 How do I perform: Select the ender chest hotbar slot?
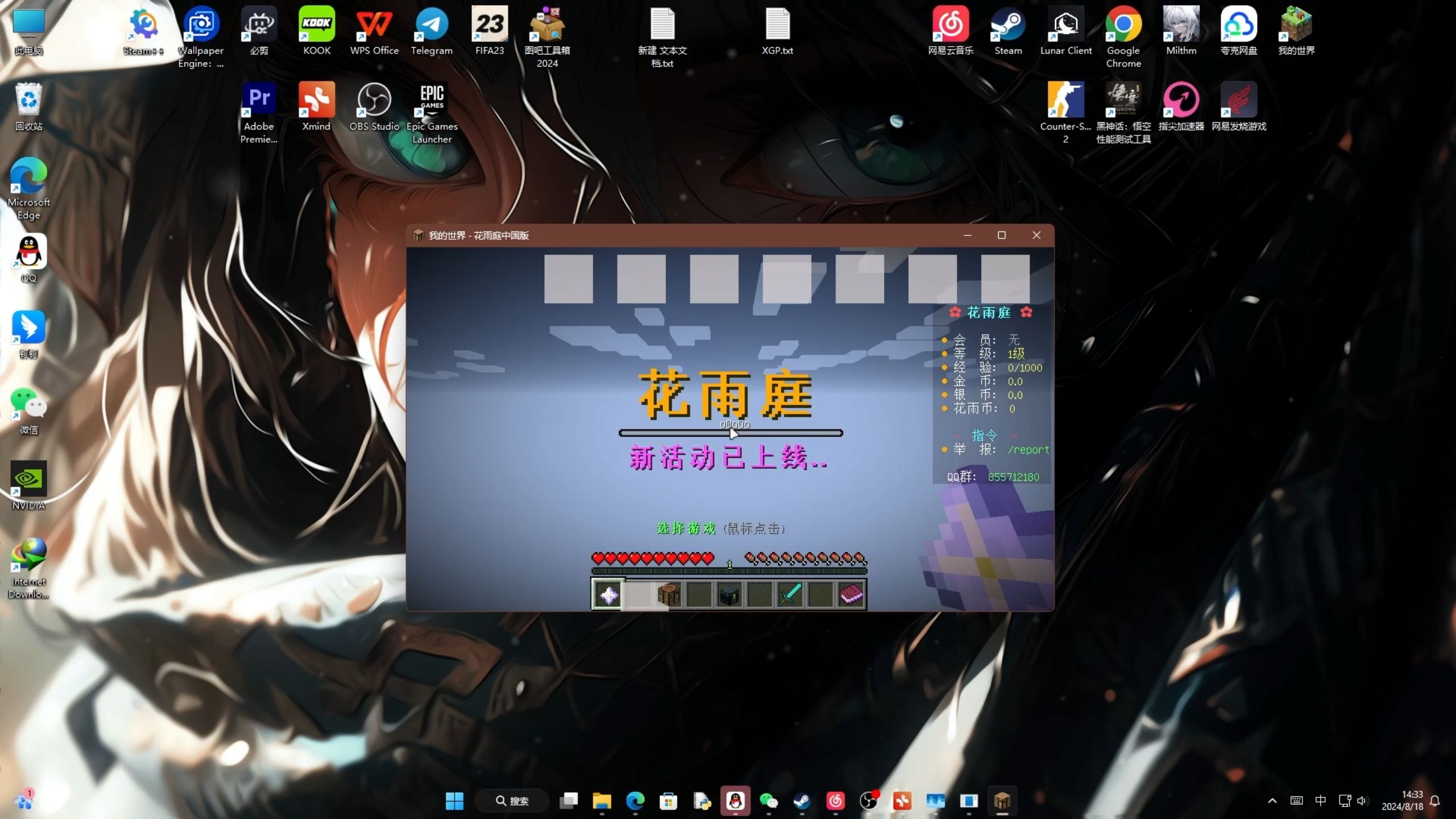click(729, 595)
